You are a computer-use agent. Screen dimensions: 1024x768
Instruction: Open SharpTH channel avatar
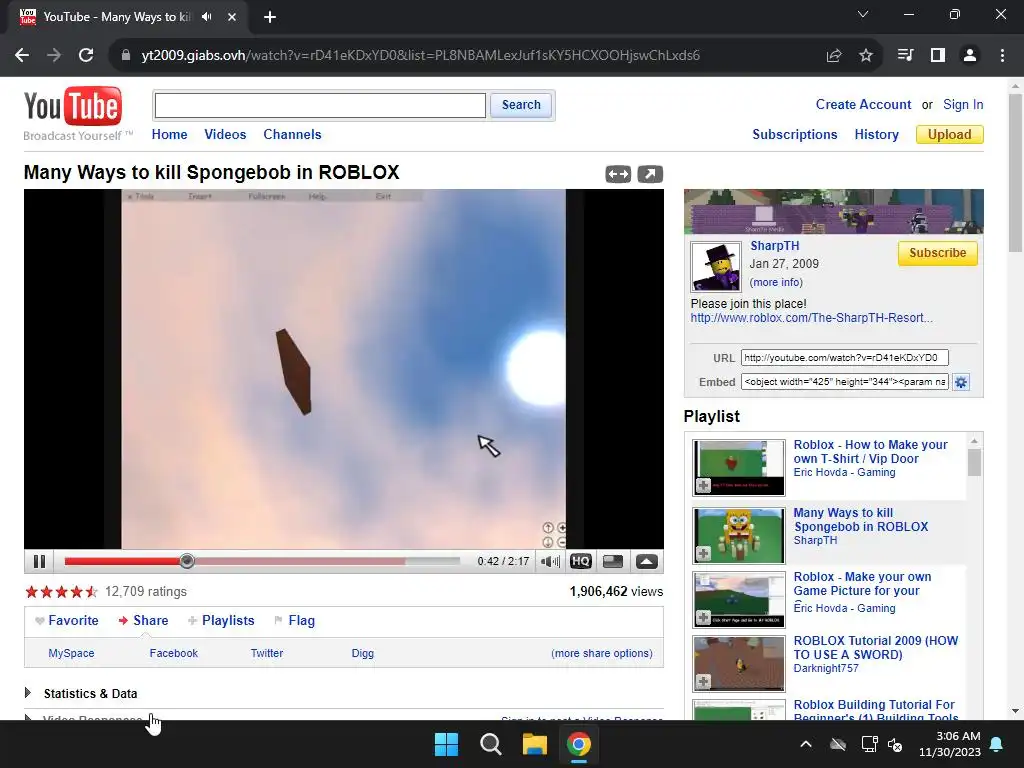tap(716, 266)
